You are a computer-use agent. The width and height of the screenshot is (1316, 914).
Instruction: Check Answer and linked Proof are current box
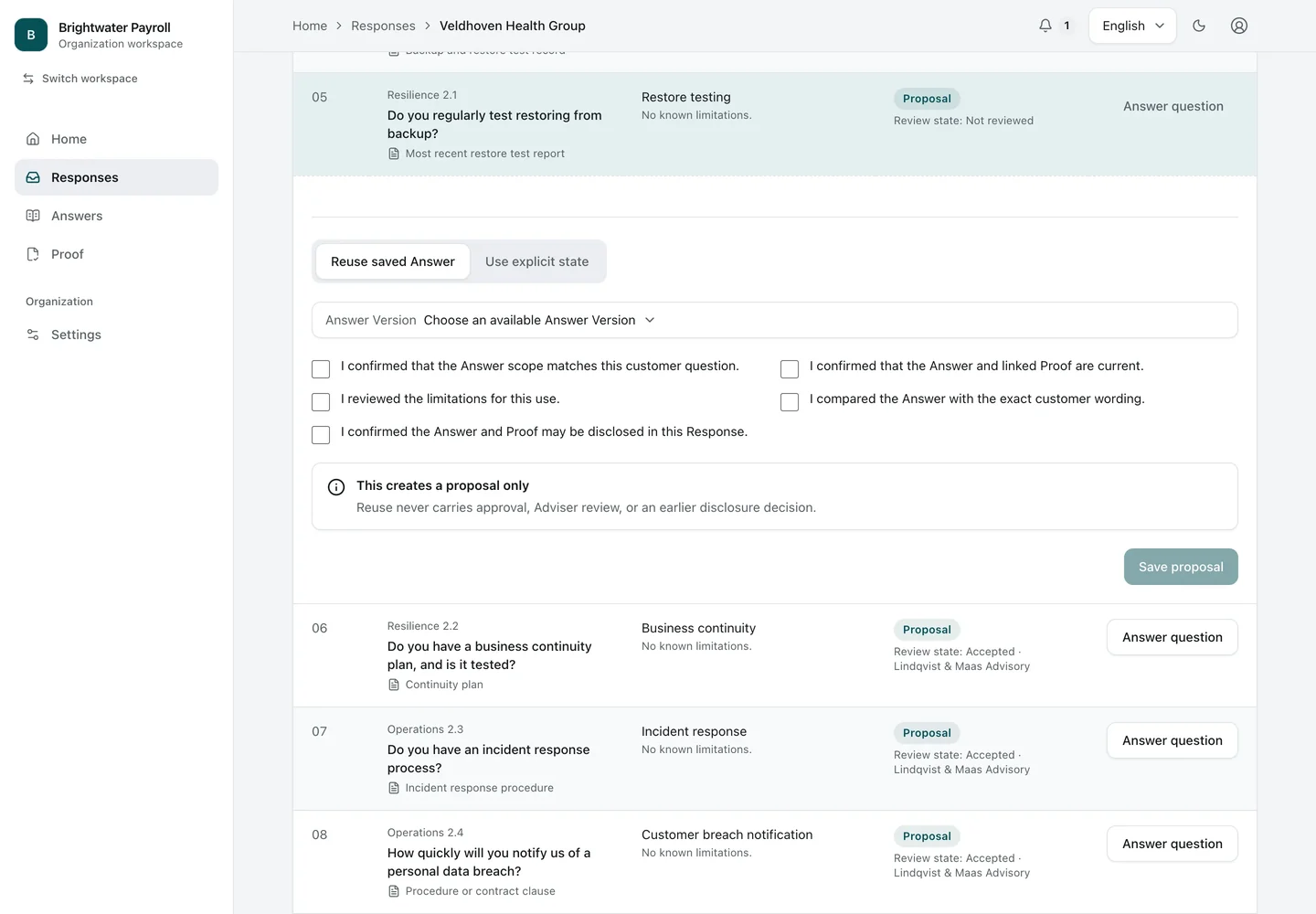(790, 369)
